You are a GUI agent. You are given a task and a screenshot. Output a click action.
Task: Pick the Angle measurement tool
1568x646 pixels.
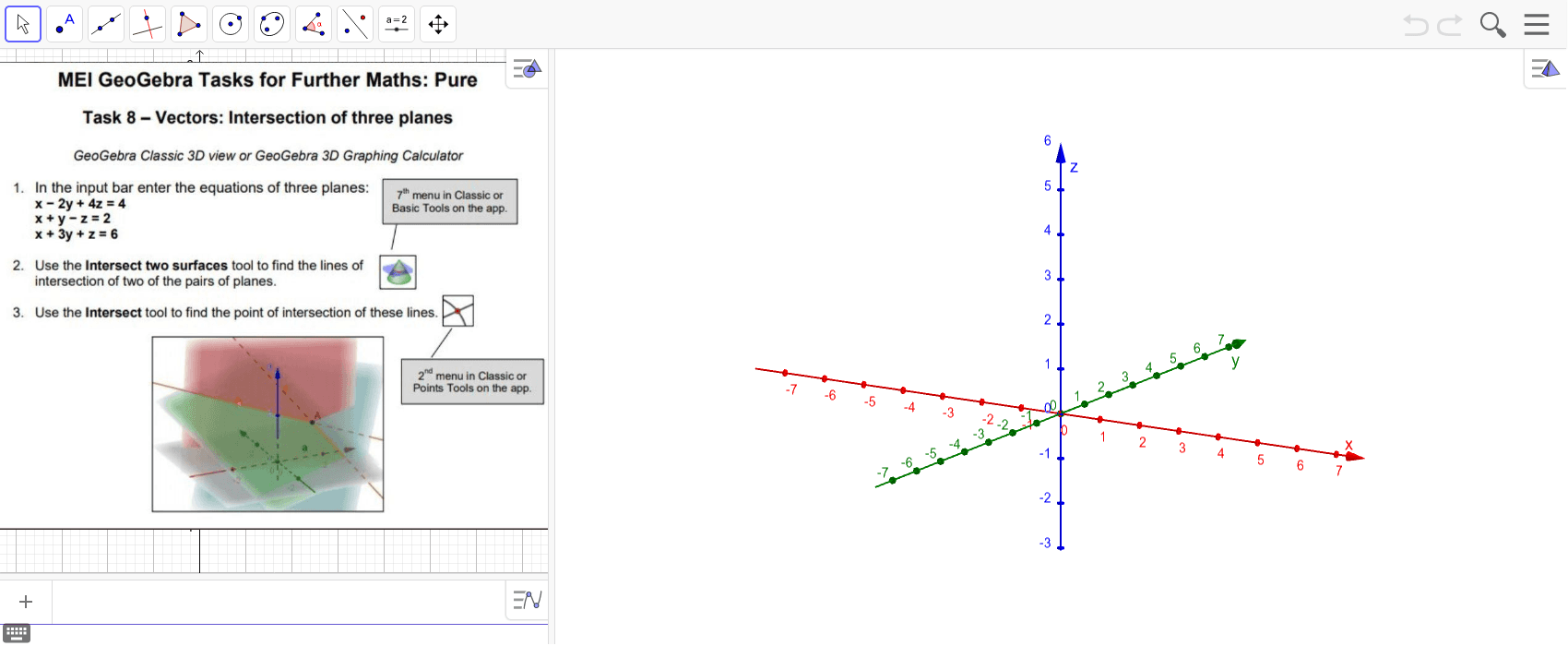(x=314, y=24)
